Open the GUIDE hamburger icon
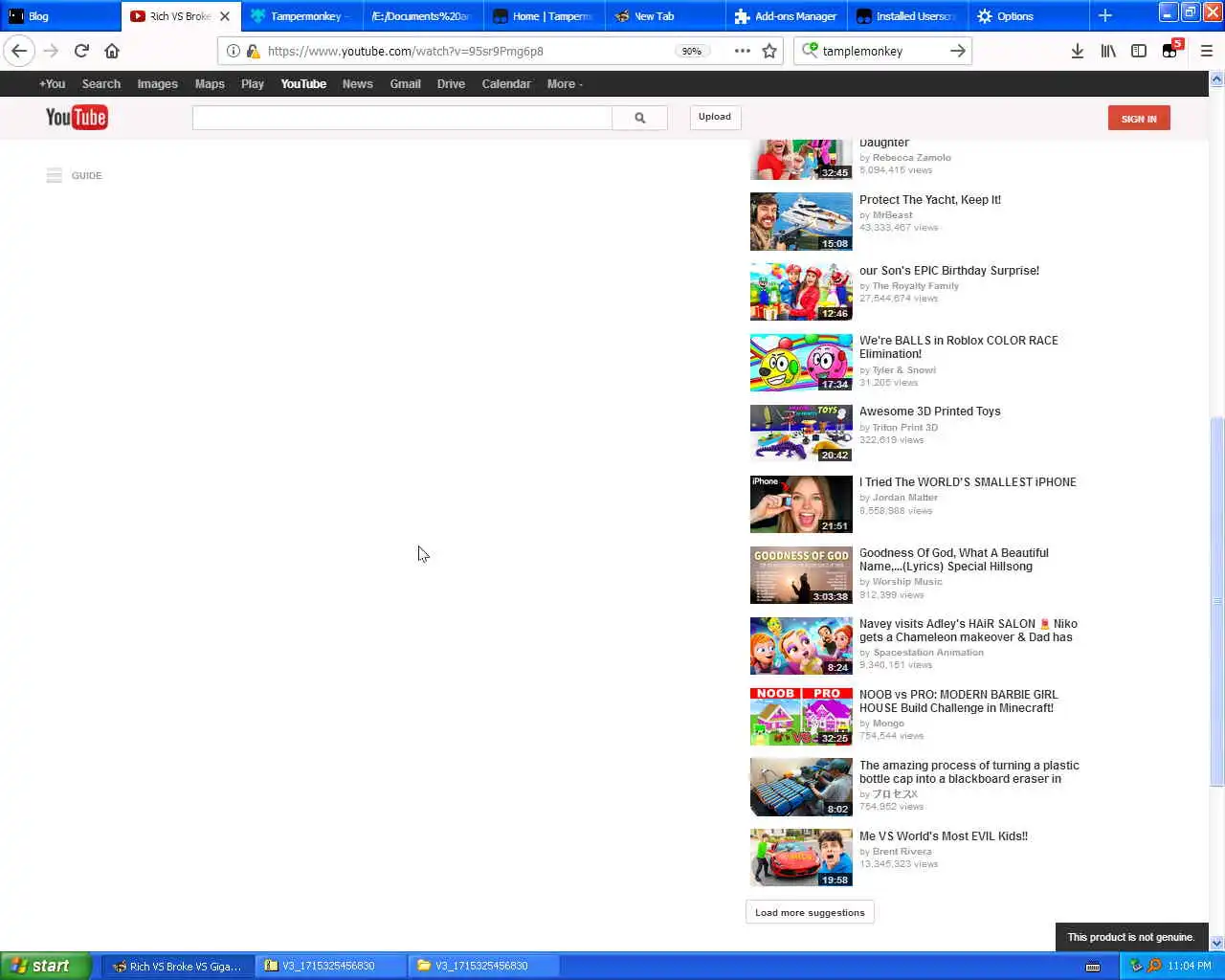Screen dimensions: 1225x980 click(55, 175)
